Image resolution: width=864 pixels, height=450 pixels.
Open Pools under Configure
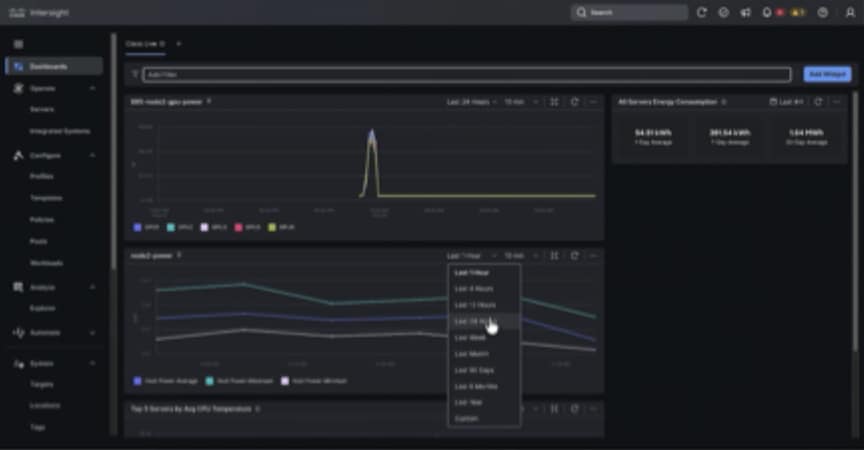(x=39, y=241)
